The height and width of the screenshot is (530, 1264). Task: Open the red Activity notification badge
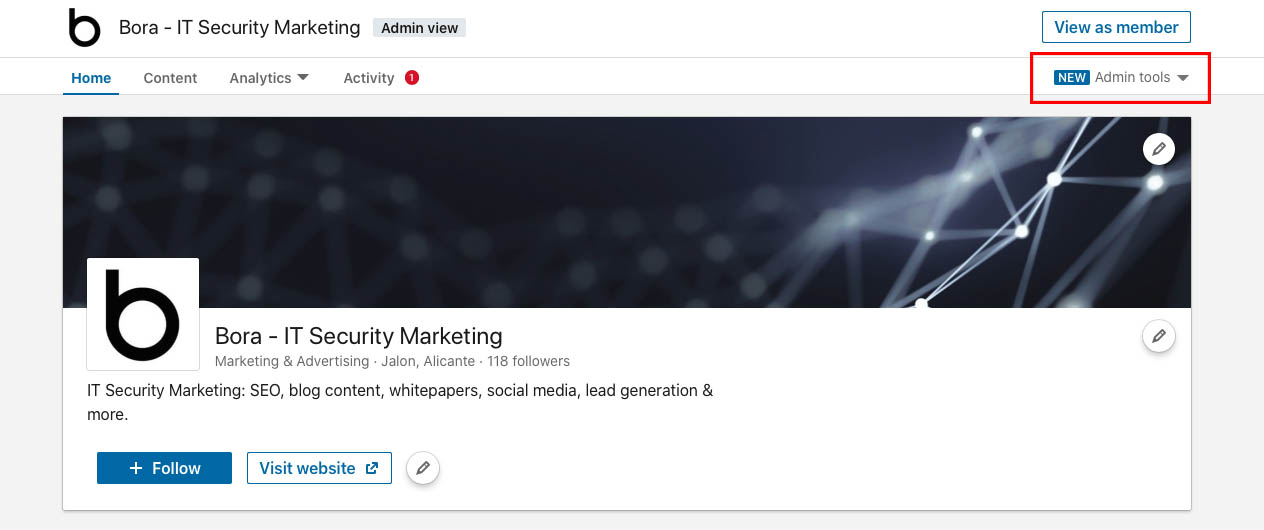pos(411,77)
